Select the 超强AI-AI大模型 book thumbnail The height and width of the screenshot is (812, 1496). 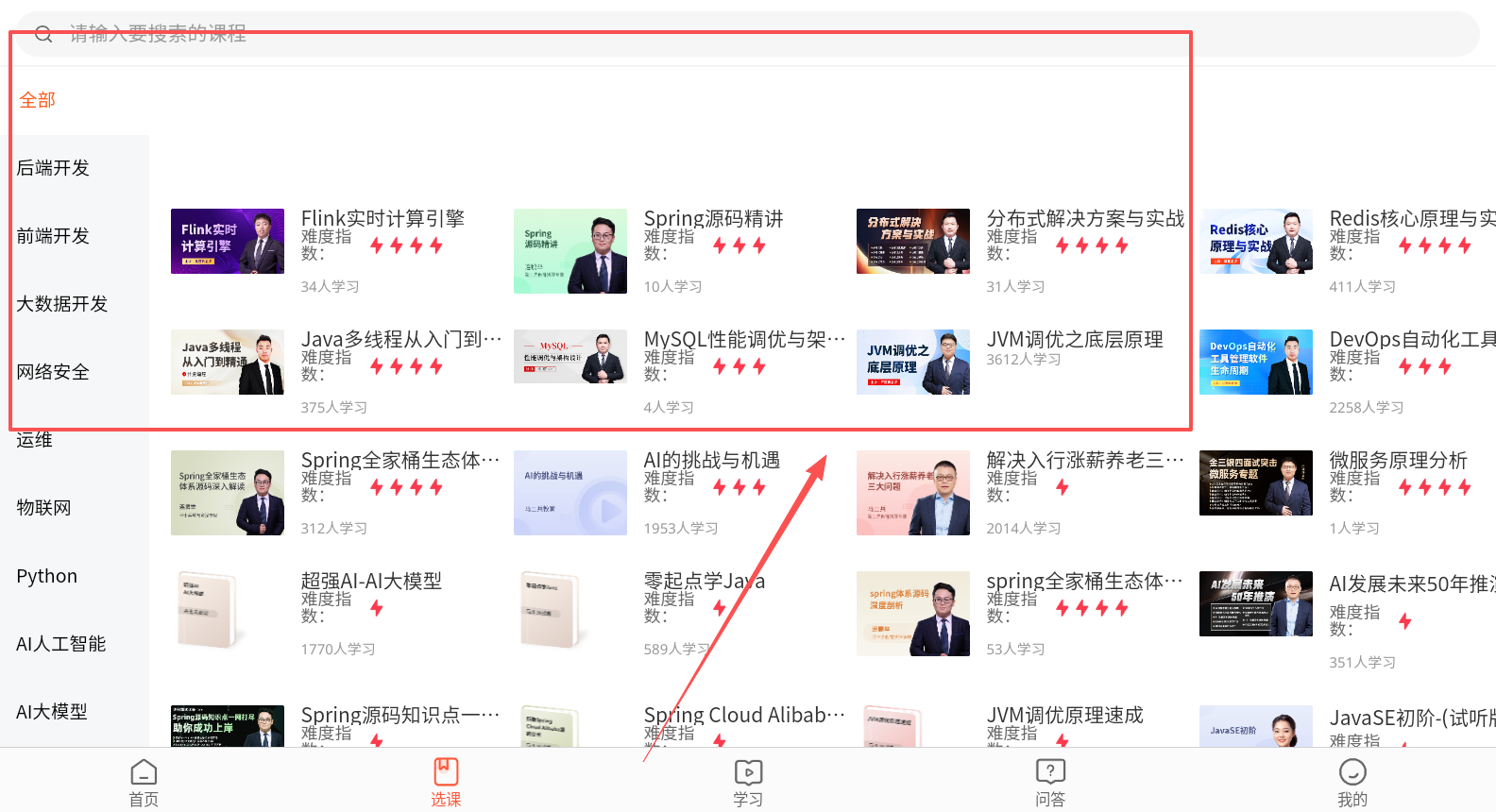point(209,610)
